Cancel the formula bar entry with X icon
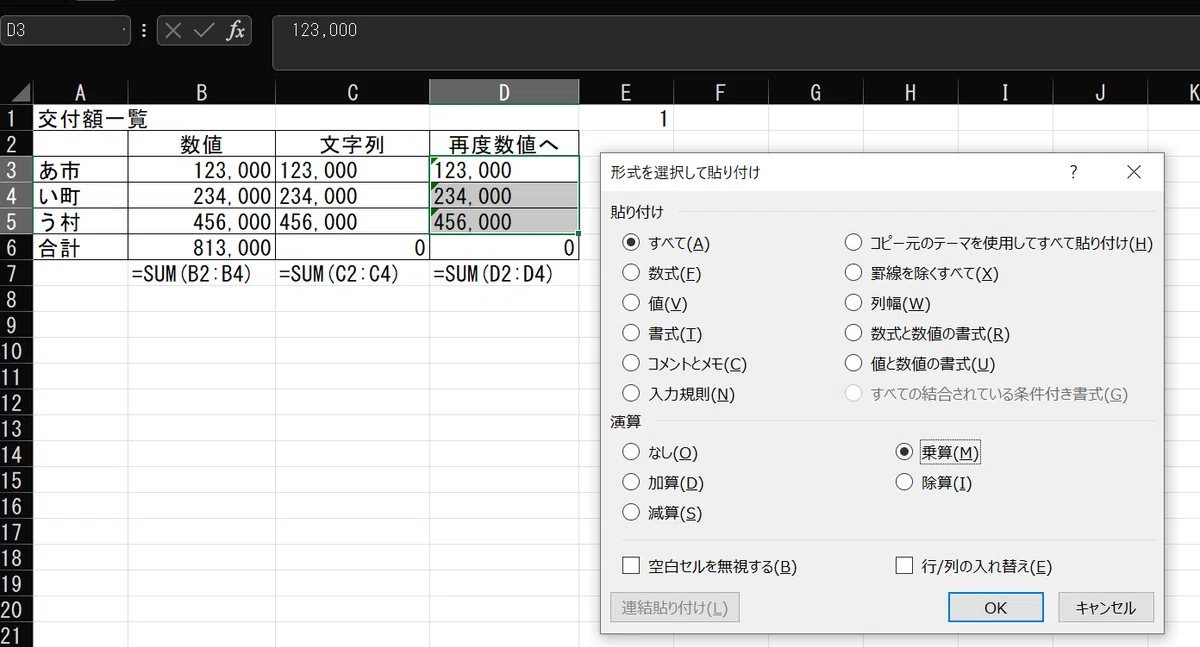 click(x=174, y=30)
